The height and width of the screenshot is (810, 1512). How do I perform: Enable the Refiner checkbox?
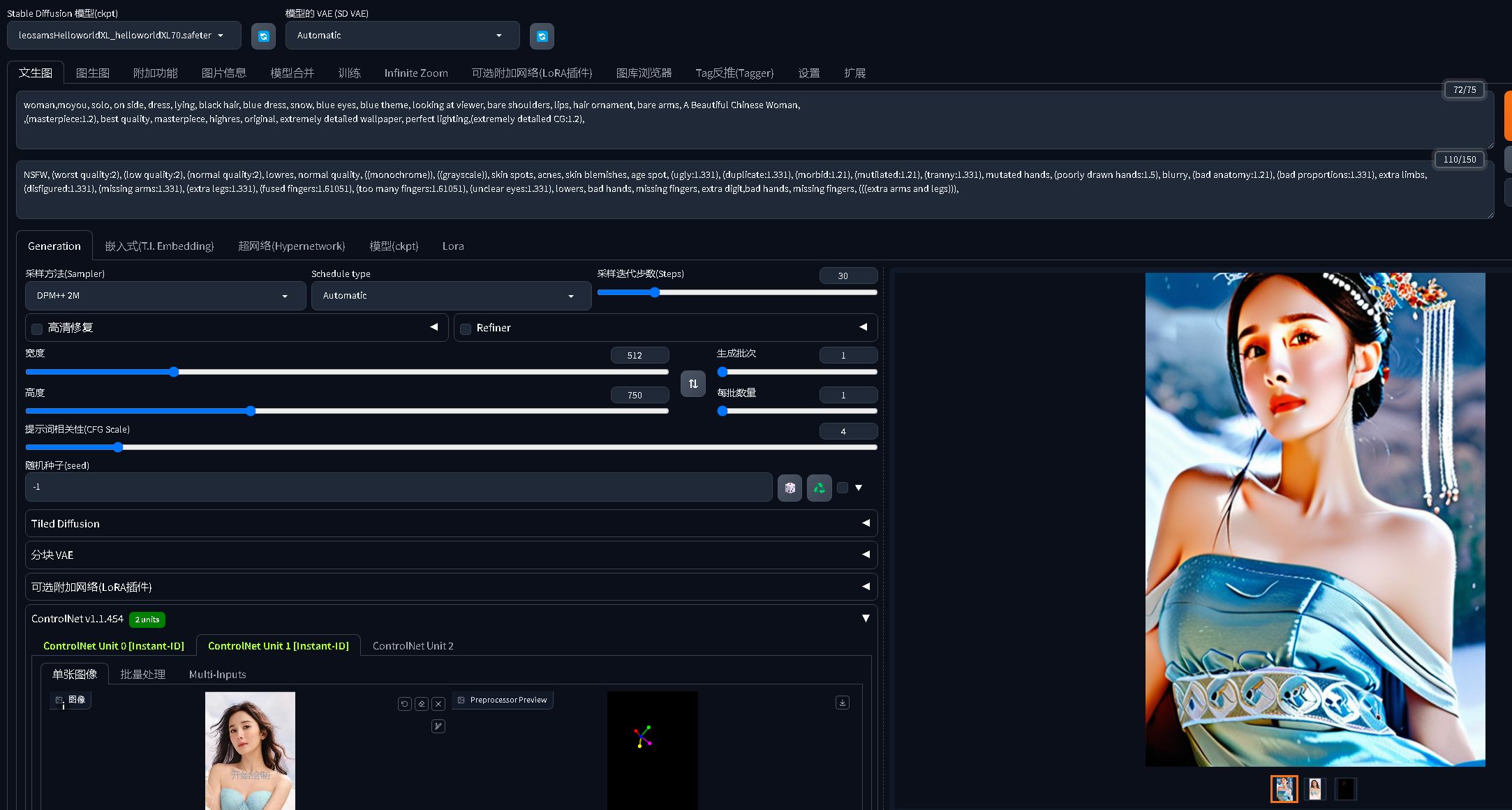tap(466, 329)
